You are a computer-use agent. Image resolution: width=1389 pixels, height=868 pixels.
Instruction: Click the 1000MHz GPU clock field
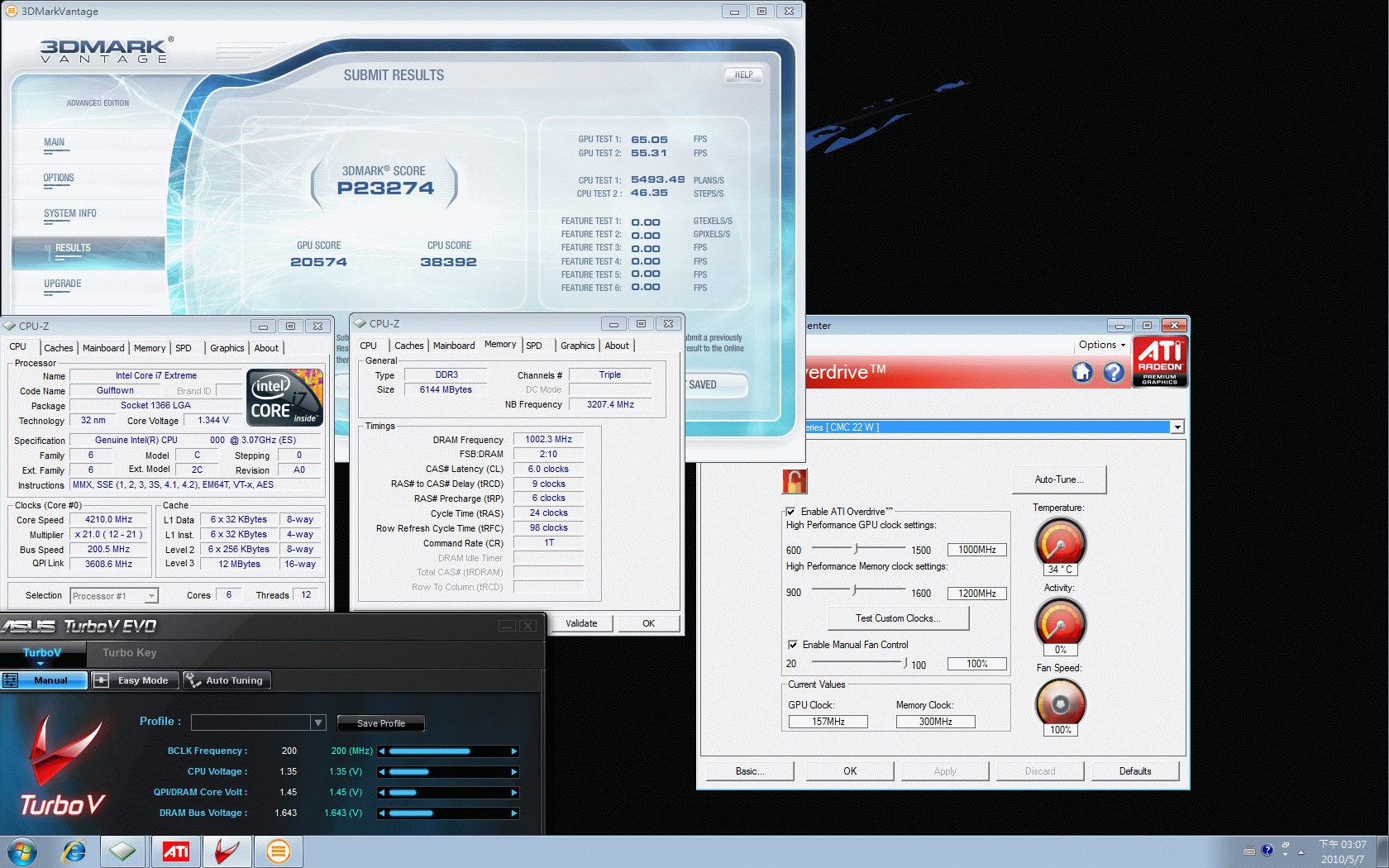(977, 550)
